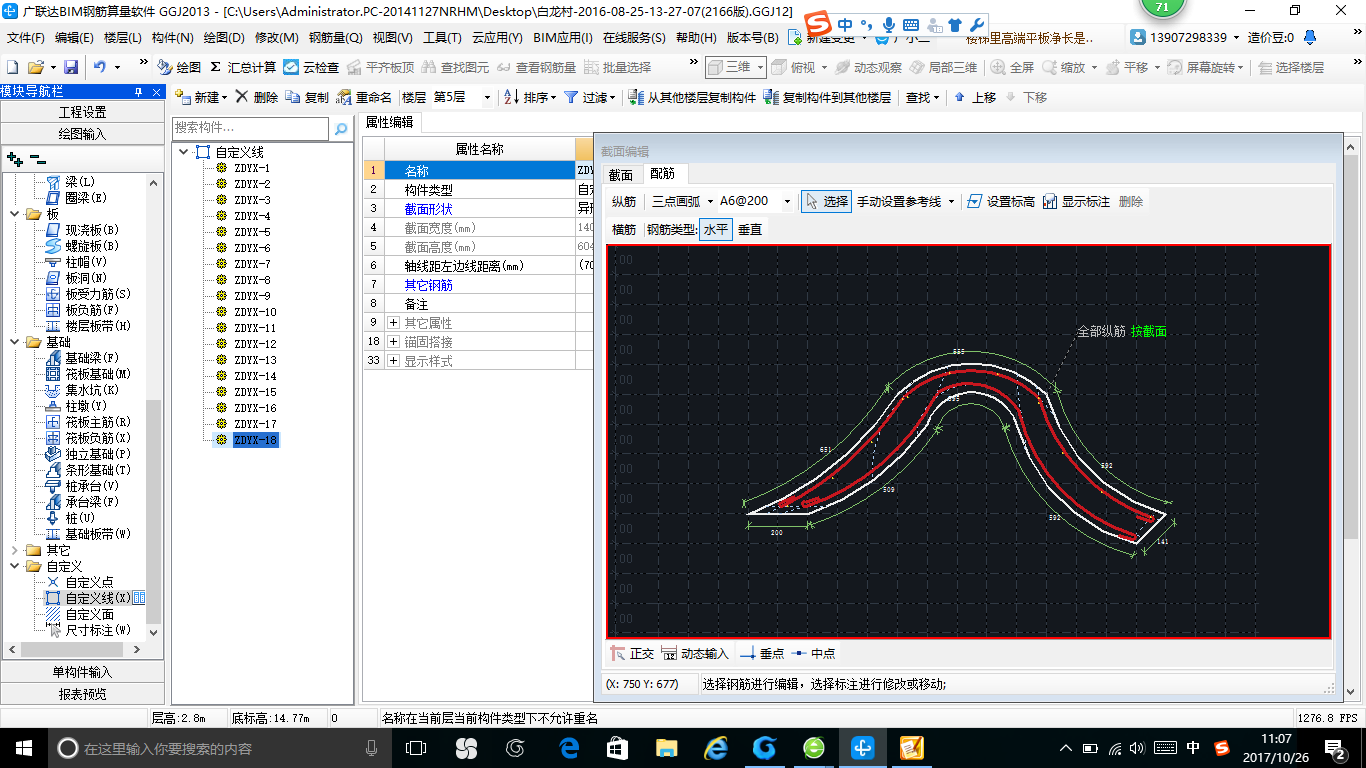
Task: Click 局部三维 partial 3D tool
Action: pyautogui.click(x=943, y=67)
